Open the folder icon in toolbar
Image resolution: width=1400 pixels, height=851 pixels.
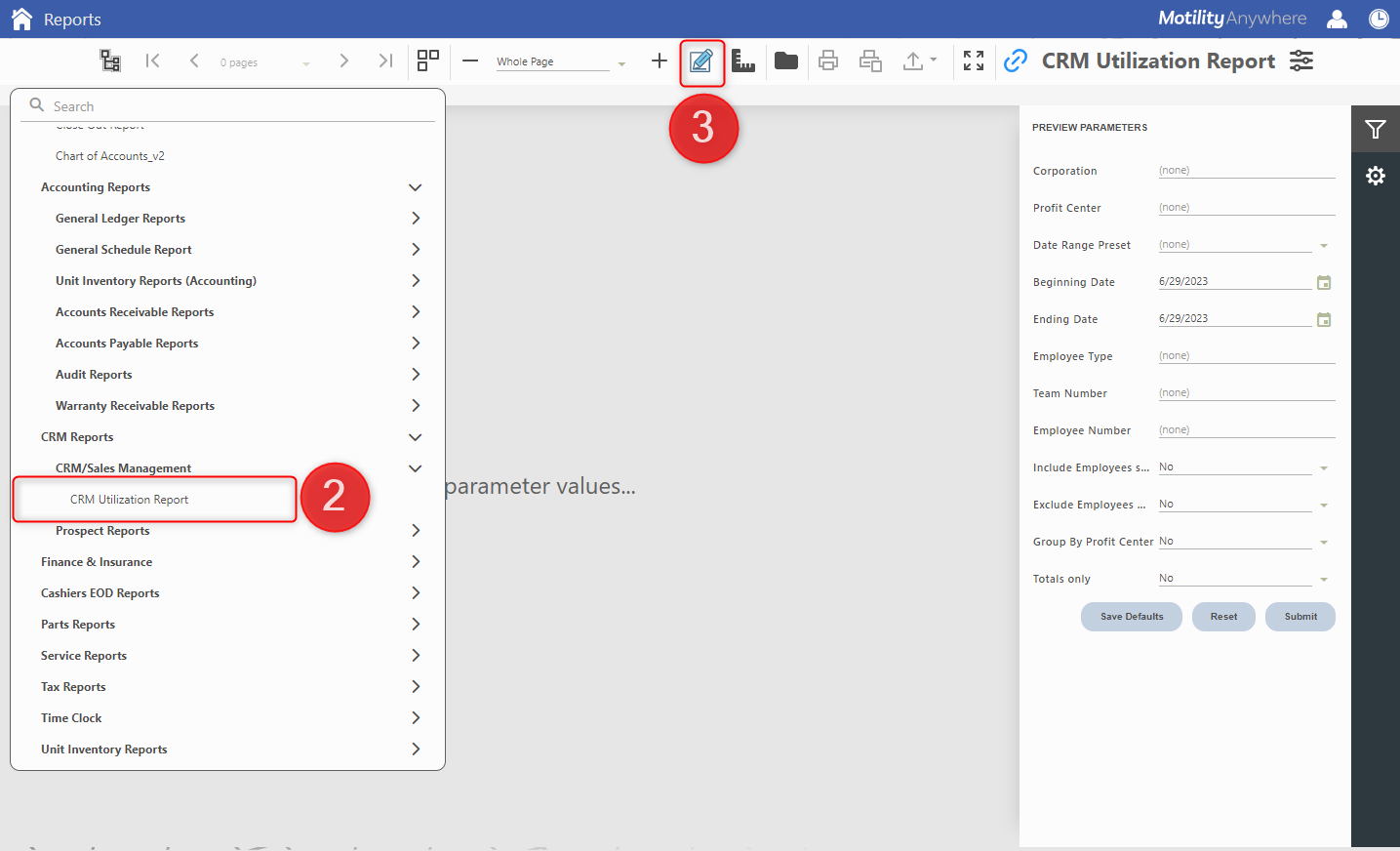tap(785, 61)
